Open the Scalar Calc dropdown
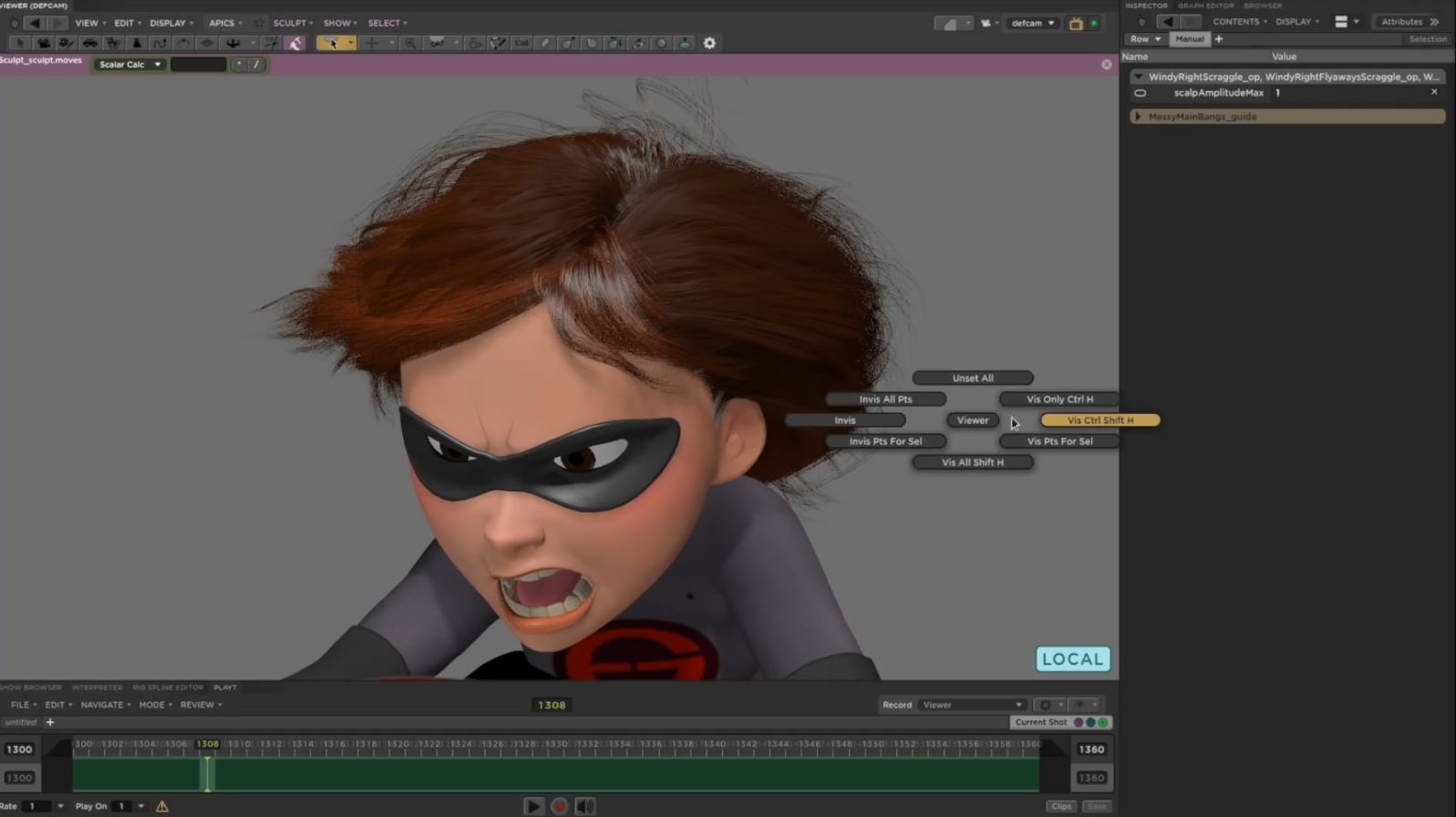This screenshot has height=817, width=1456. [x=129, y=65]
